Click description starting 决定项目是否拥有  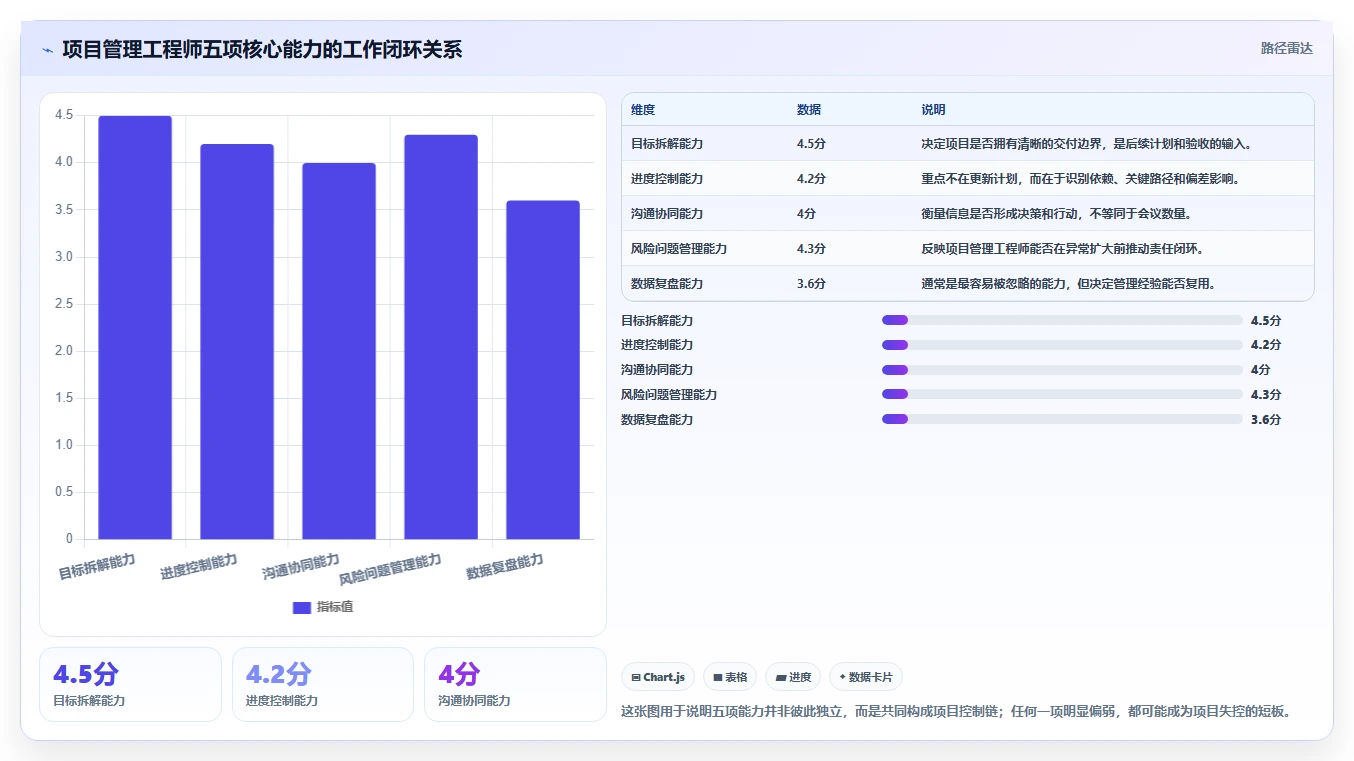click(x=1087, y=144)
